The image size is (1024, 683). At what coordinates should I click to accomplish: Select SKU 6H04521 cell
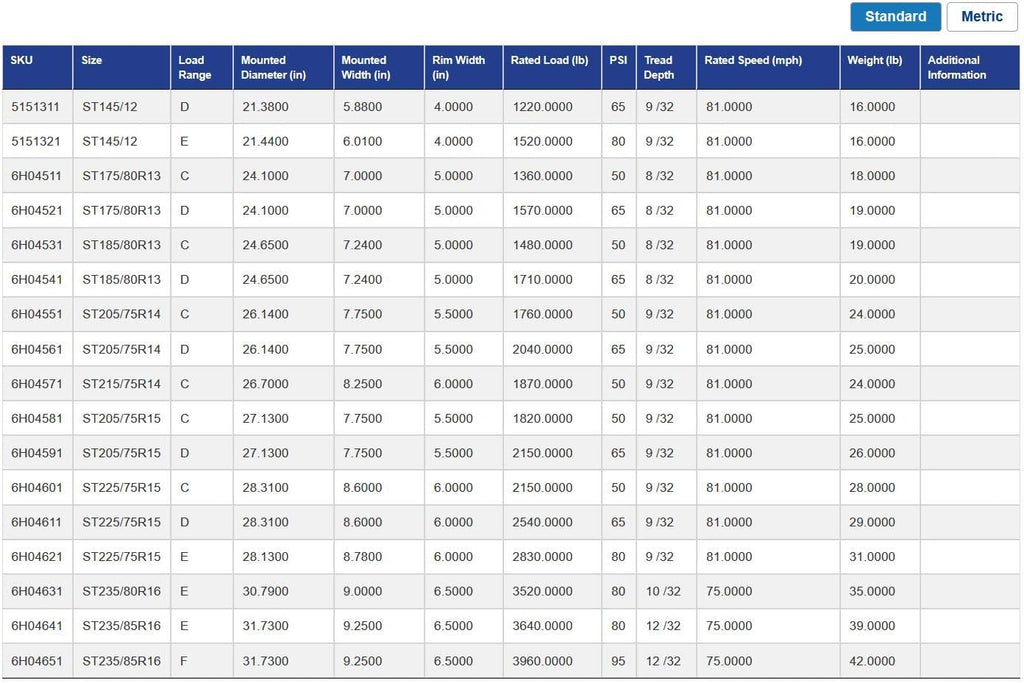coord(37,211)
